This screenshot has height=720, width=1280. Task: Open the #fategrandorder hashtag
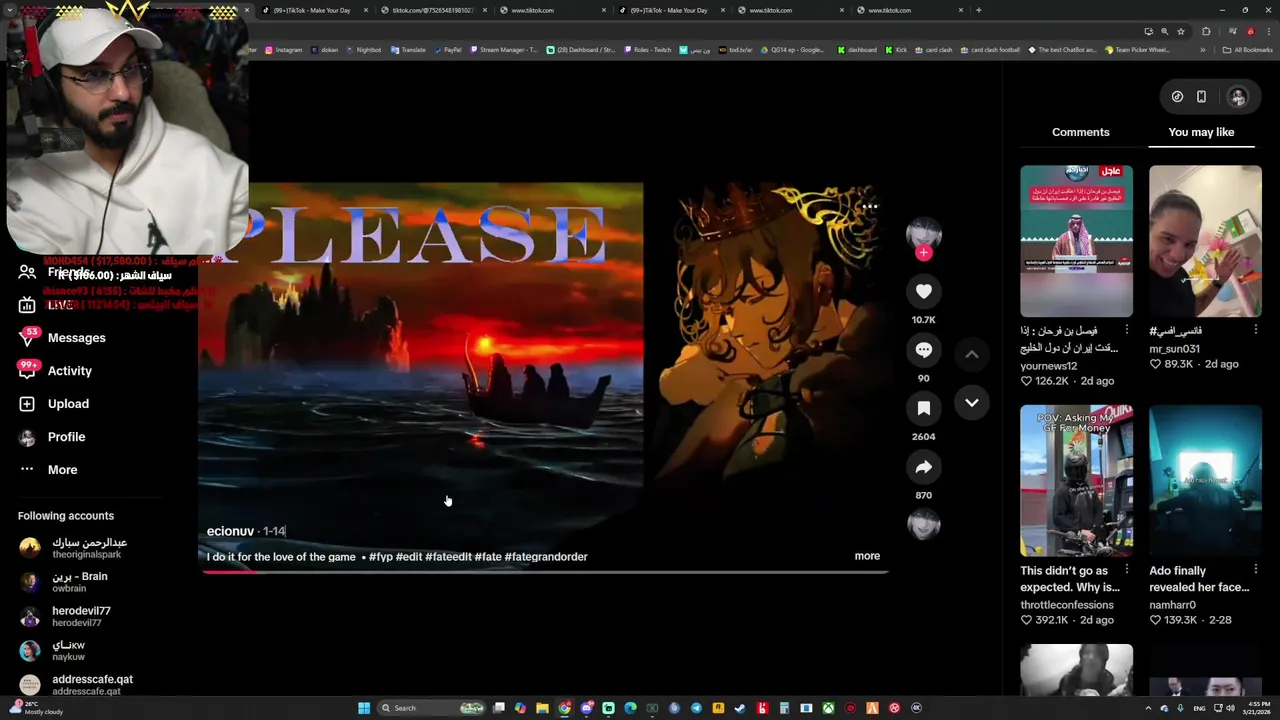(x=546, y=557)
